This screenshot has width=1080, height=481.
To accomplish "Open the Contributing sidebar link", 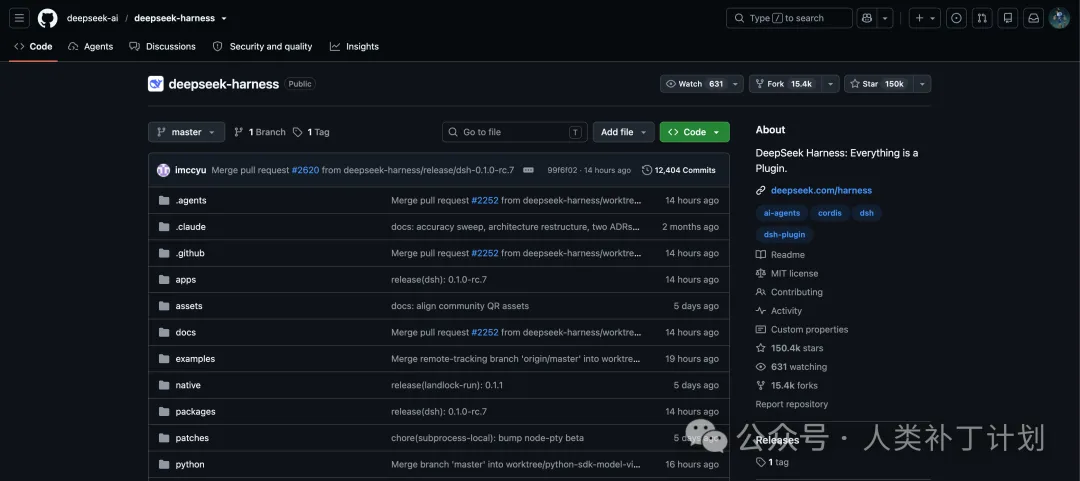I will [x=789, y=292].
